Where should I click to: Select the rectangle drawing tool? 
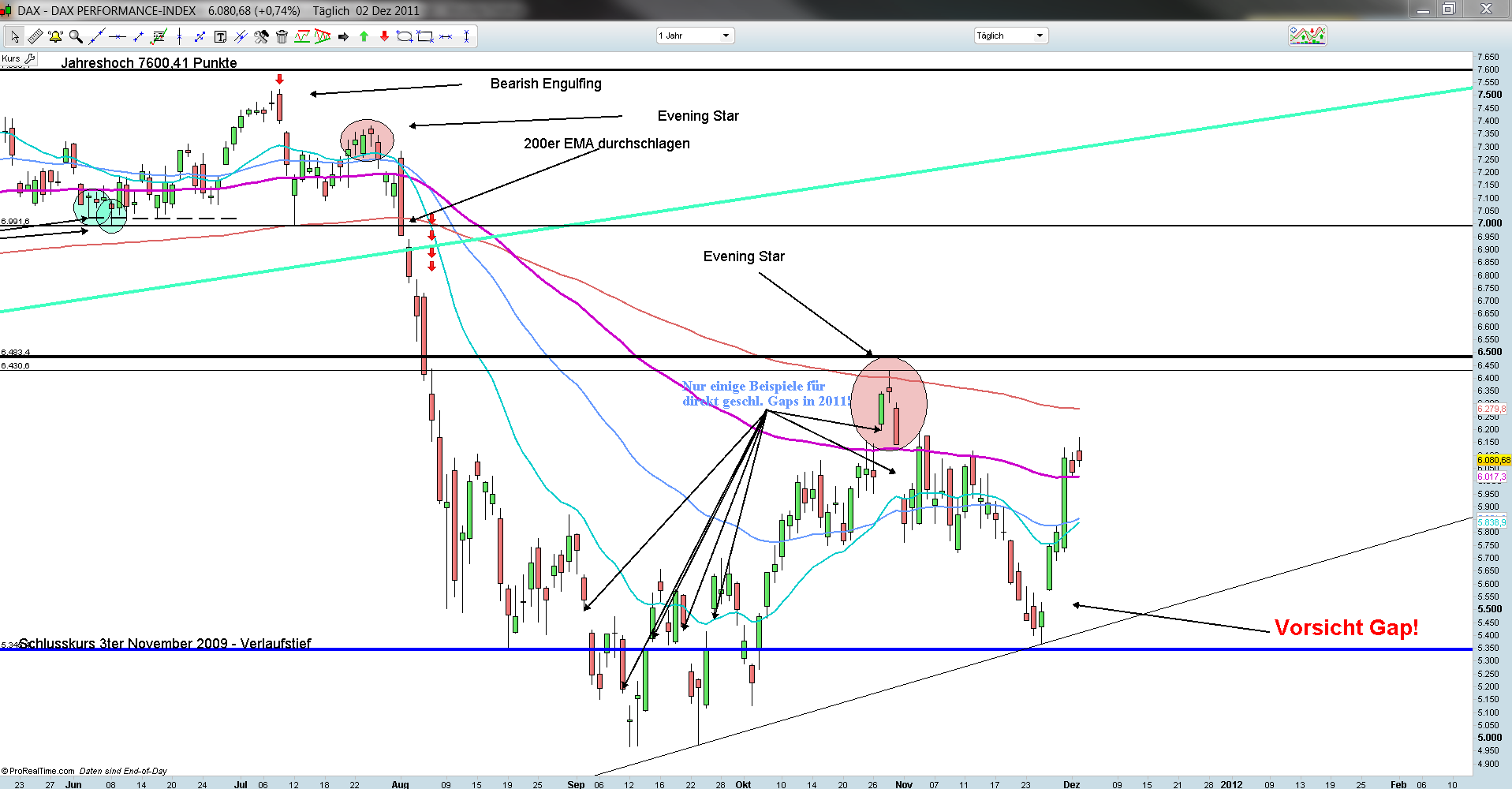425,36
